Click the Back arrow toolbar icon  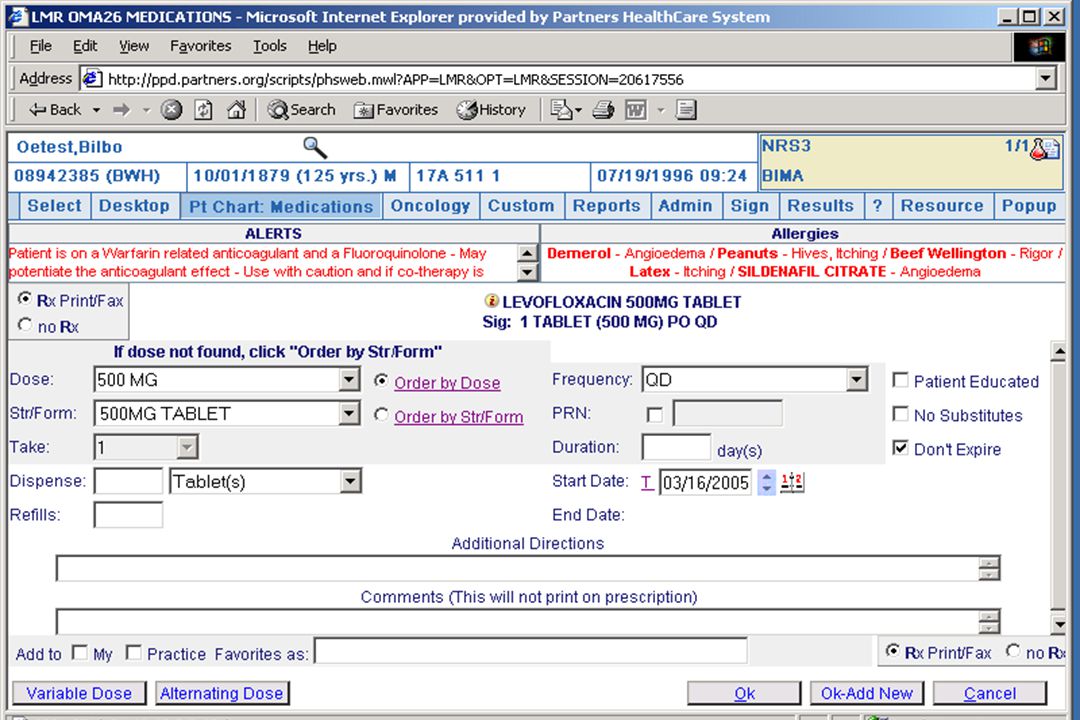55,110
